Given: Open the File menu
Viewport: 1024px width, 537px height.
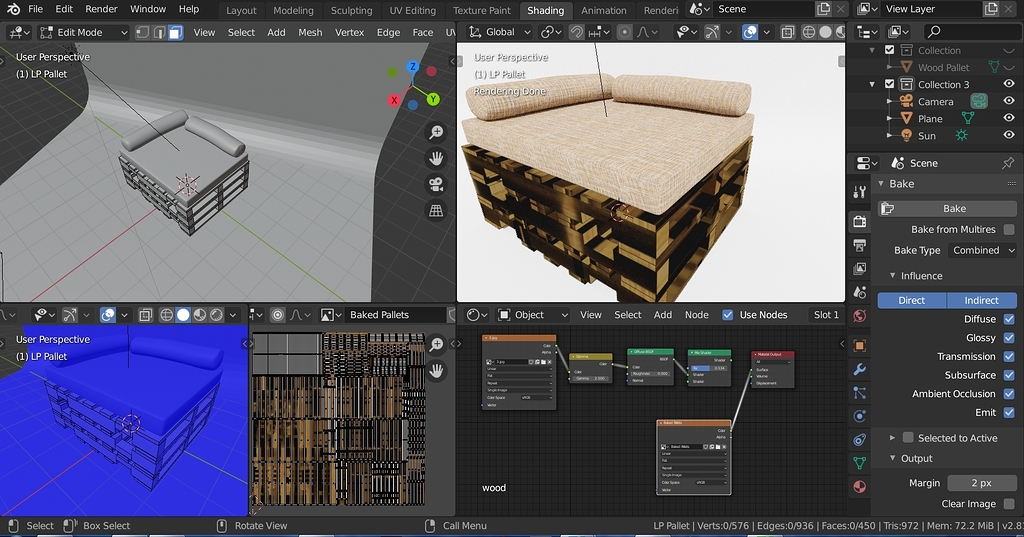Looking at the screenshot, I should pos(36,9).
